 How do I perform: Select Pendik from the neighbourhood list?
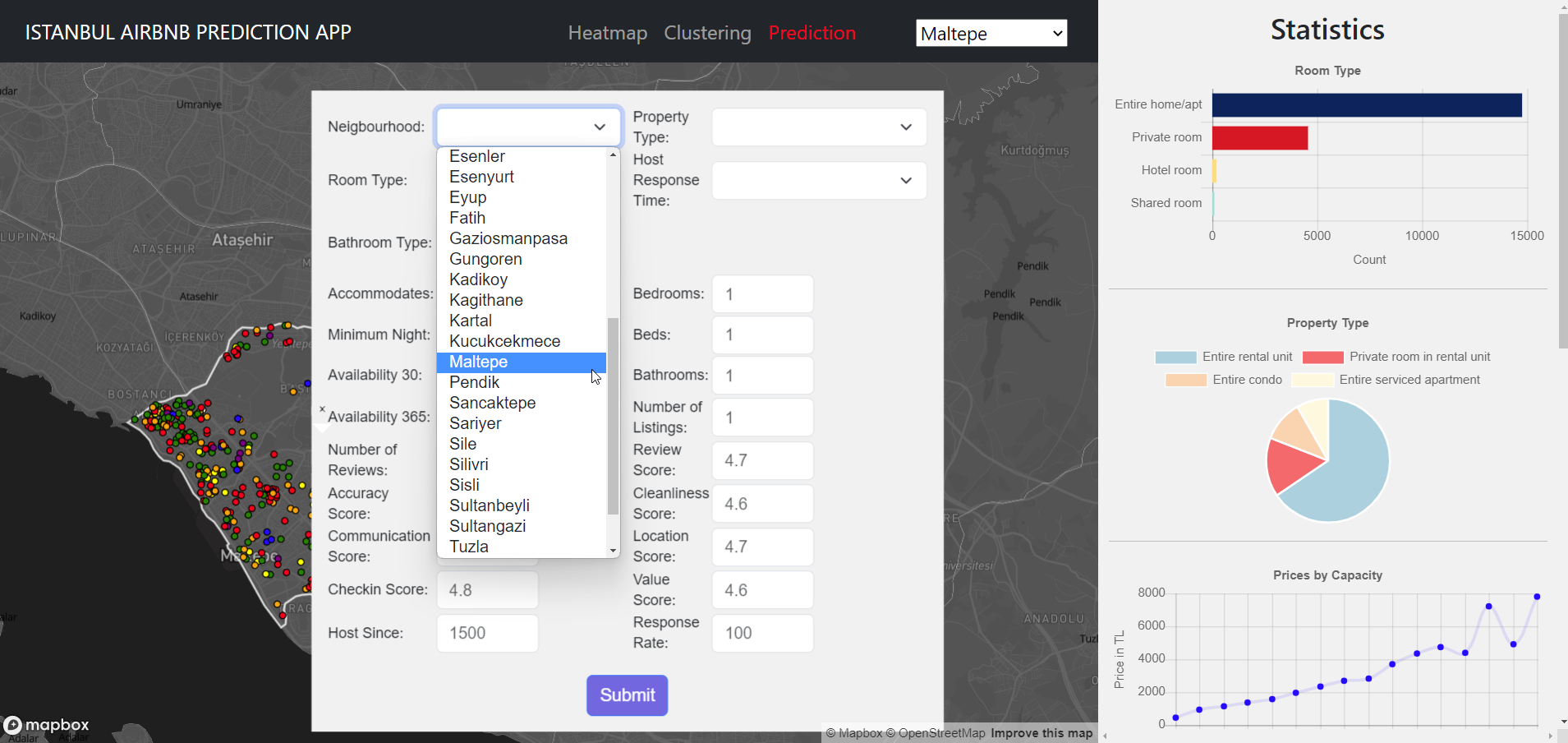474,382
